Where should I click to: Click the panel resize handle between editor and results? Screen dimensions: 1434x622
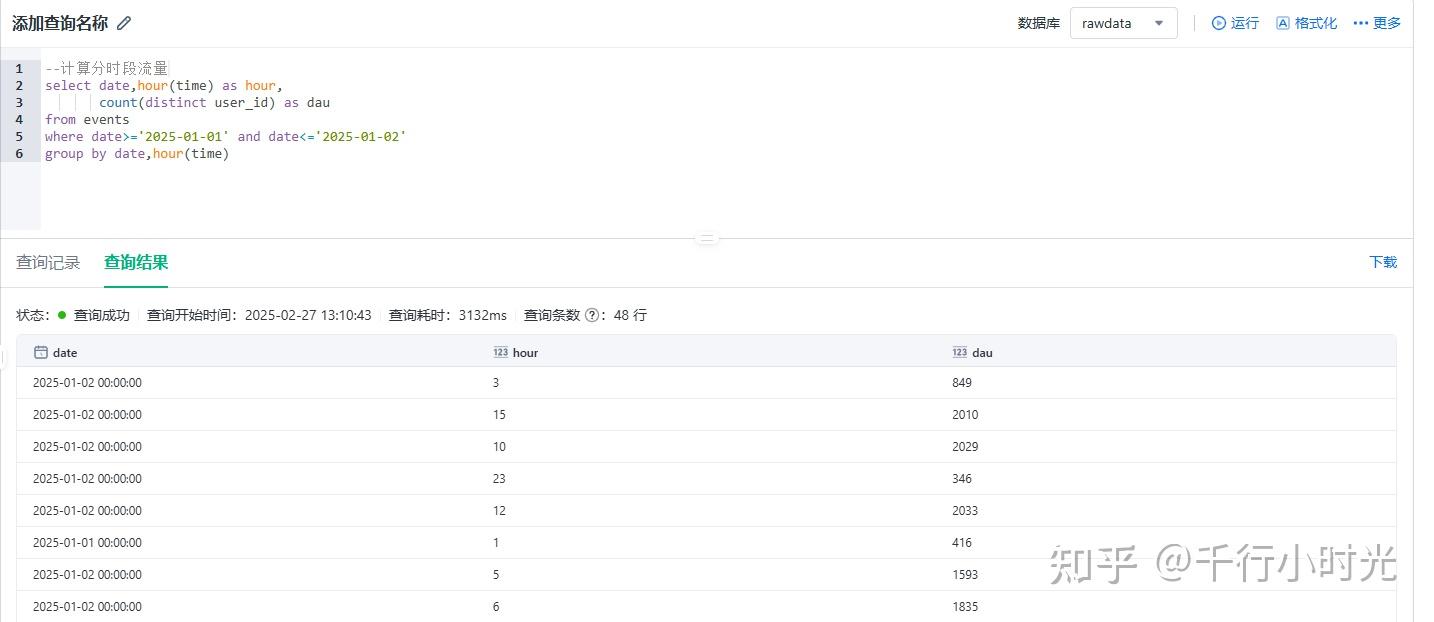(x=707, y=238)
